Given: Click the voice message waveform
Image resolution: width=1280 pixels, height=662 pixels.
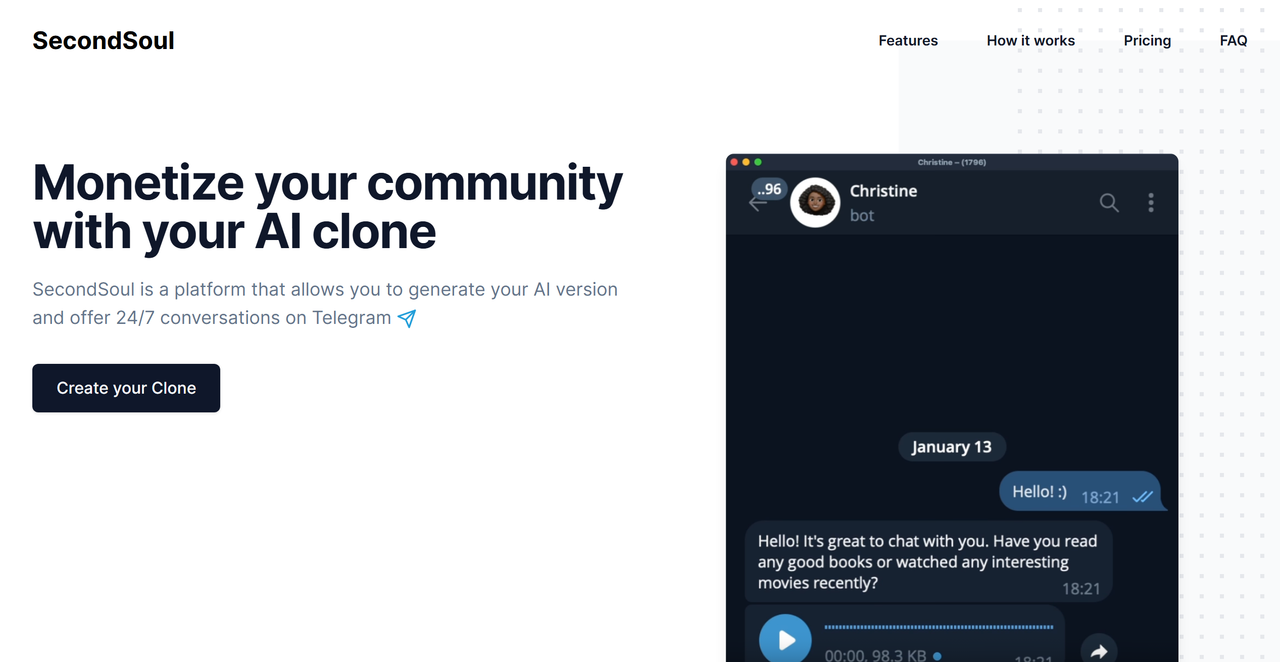Looking at the screenshot, I should [939, 627].
